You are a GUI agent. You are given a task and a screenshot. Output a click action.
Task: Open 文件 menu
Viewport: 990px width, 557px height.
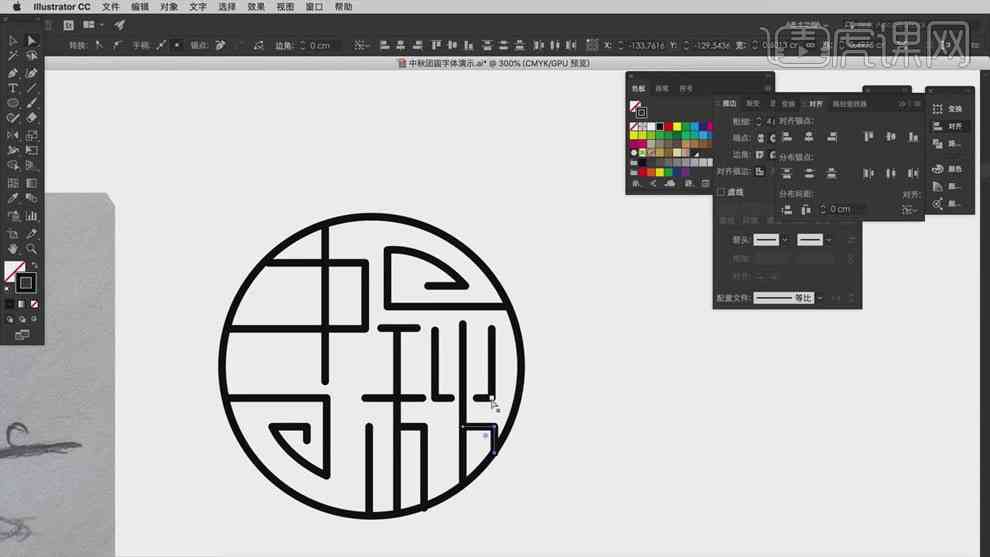click(x=110, y=6)
